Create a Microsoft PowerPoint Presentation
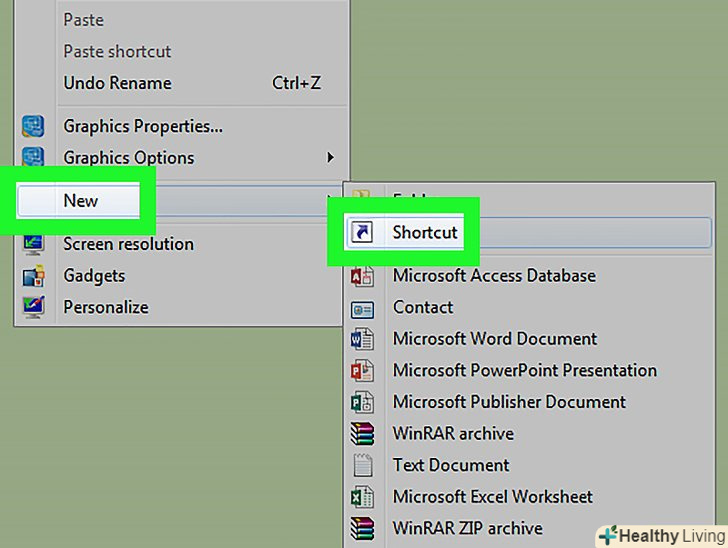Image resolution: width=728 pixels, height=548 pixels. 528,371
